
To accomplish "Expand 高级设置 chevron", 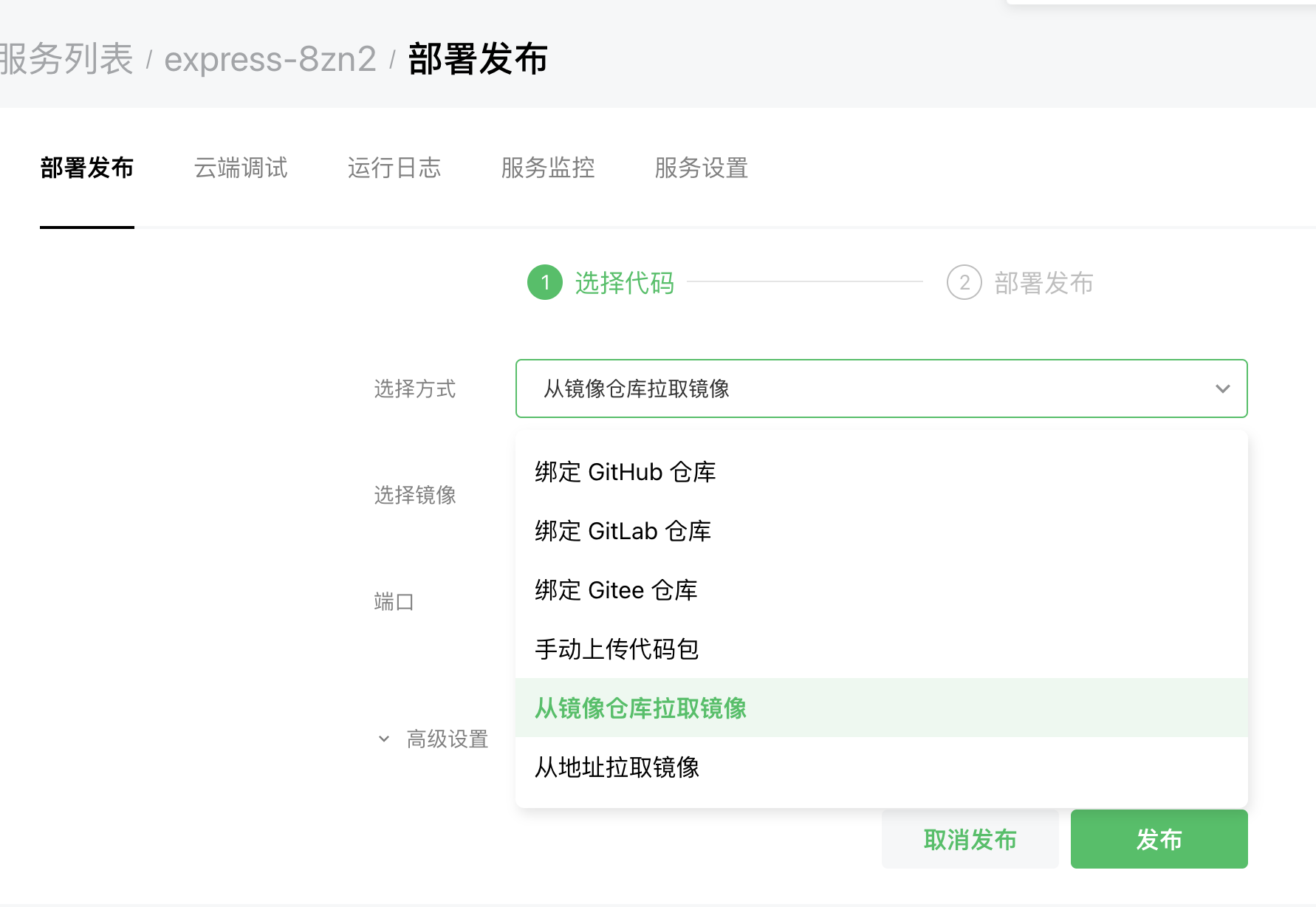I will (x=384, y=739).
